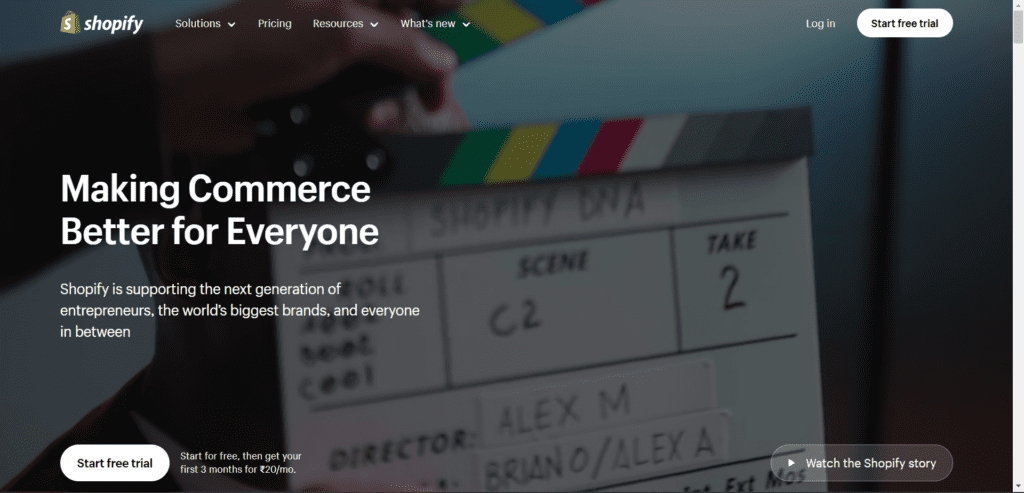
Task: Open the Watch the Shopify story button
Action: 861,463
